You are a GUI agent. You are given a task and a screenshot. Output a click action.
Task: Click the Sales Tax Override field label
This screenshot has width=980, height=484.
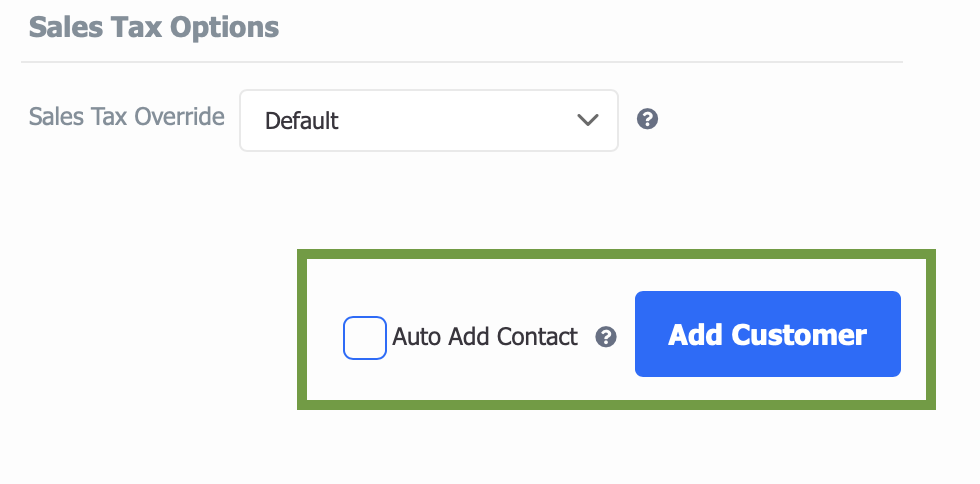[126, 117]
